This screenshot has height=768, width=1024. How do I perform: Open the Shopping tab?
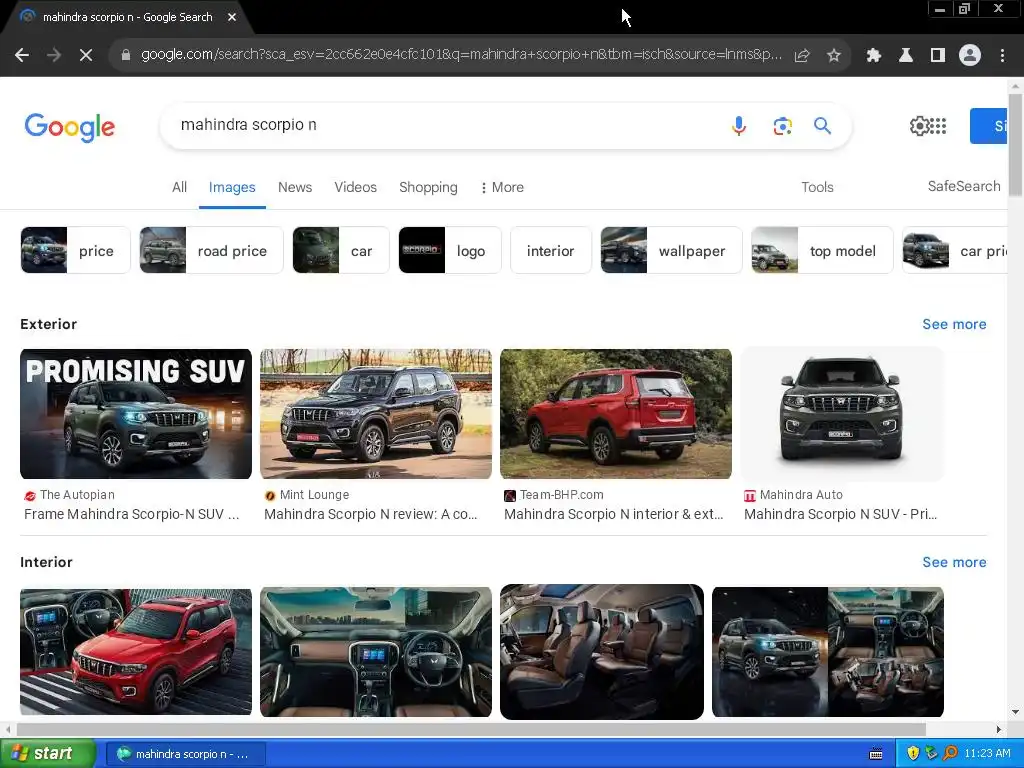click(428, 187)
